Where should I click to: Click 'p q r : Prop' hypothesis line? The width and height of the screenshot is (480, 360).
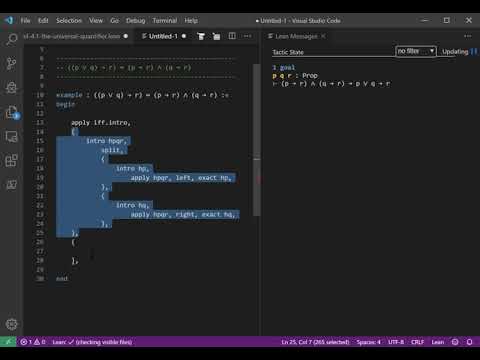[295, 76]
